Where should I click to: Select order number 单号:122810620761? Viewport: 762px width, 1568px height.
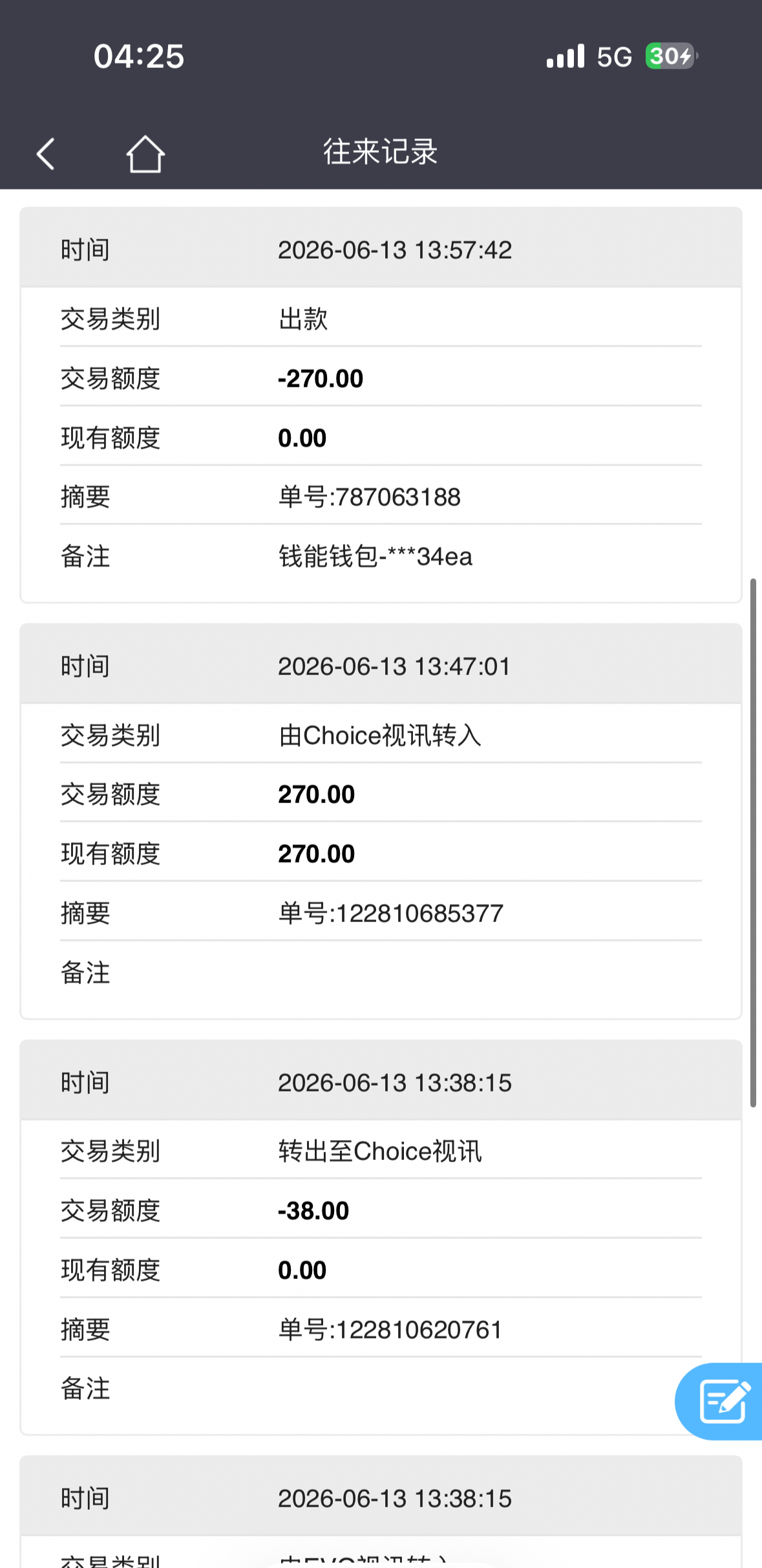(390, 1330)
